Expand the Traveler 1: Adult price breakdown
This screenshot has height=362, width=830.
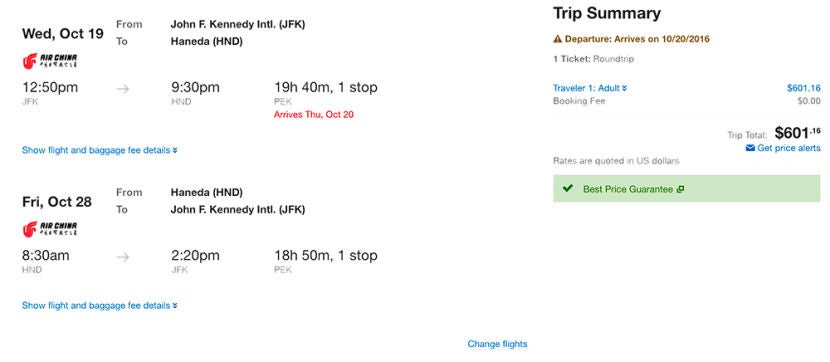(x=590, y=88)
